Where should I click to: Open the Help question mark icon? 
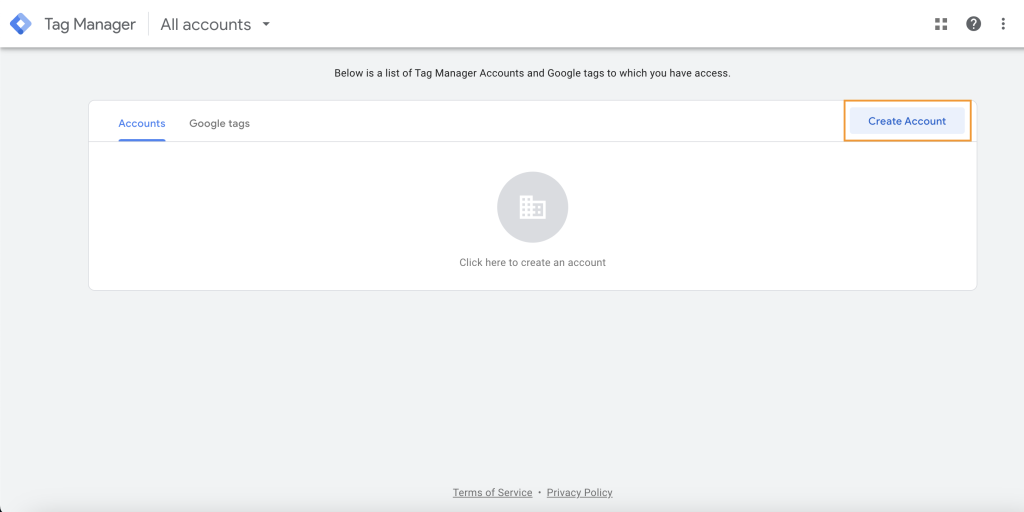click(973, 24)
